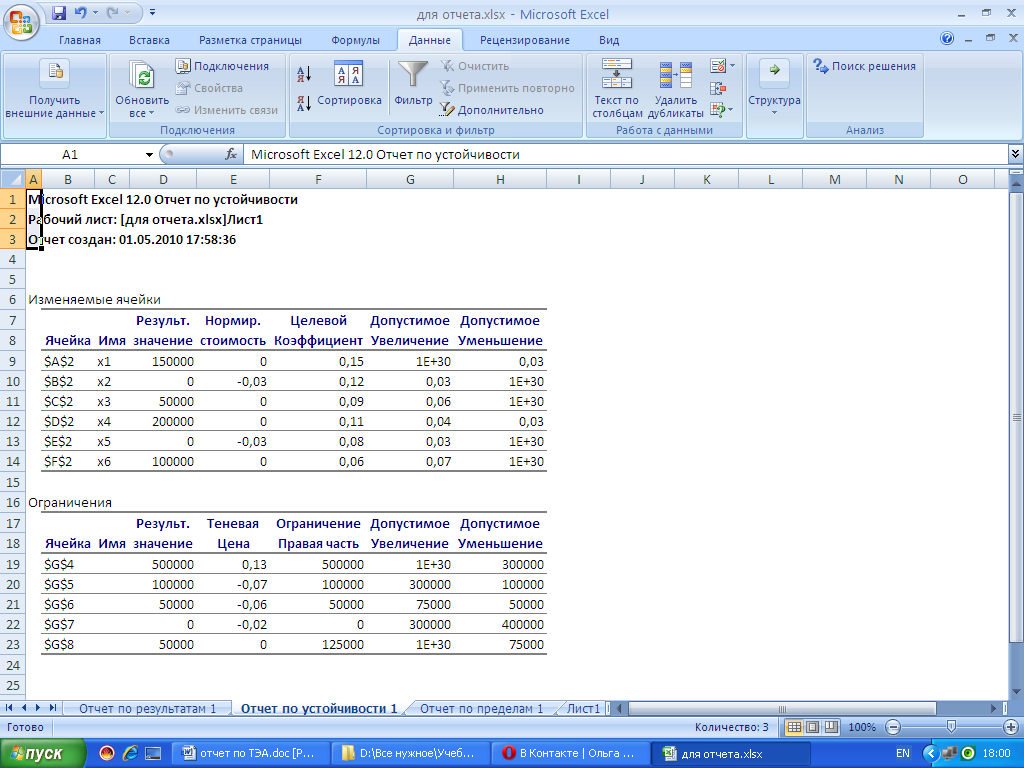Open the Формулы tab
The width and height of the screenshot is (1024, 768).
(355, 40)
